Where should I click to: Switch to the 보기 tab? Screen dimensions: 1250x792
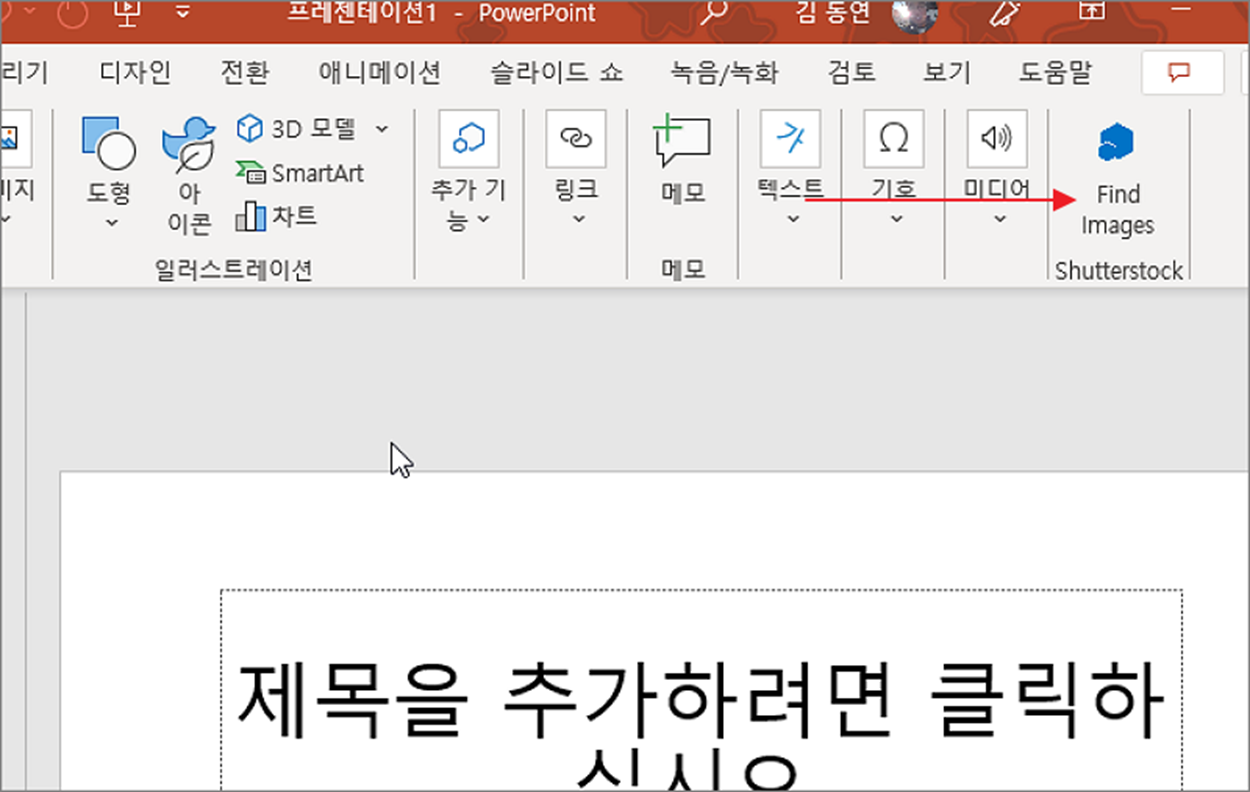click(x=947, y=72)
